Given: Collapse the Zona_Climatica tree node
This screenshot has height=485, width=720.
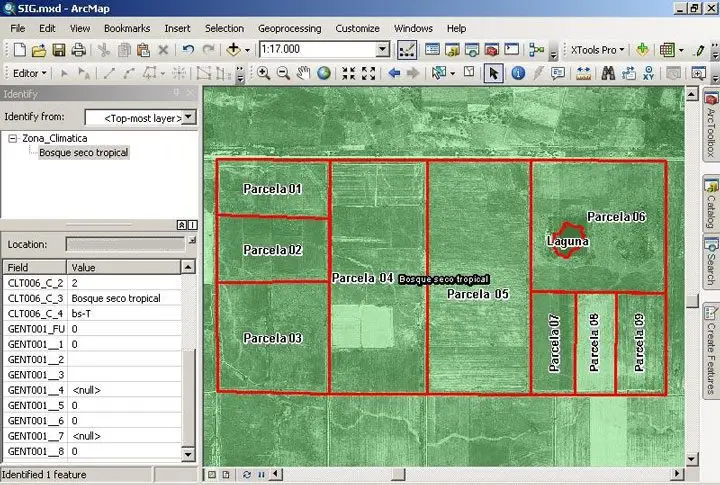Looking at the screenshot, I should (x=12, y=138).
